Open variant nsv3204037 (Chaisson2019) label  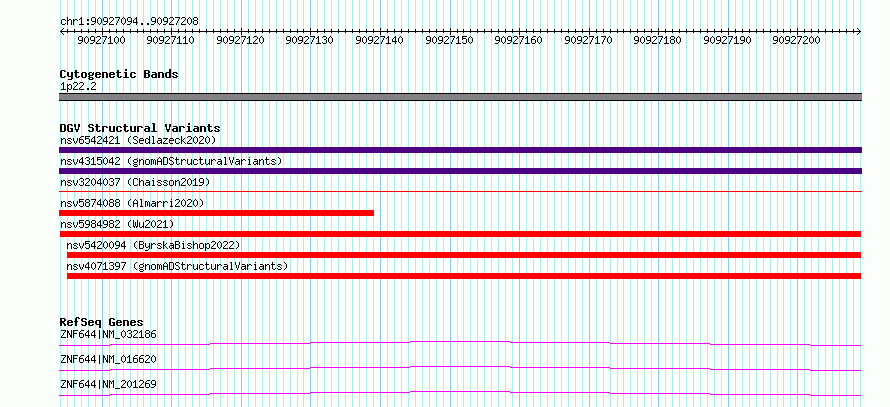(x=135, y=182)
